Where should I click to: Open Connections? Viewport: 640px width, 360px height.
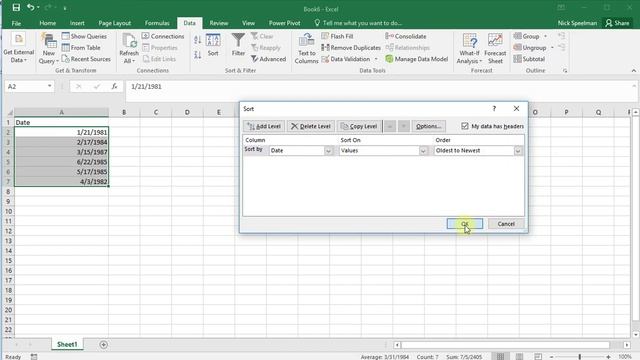(x=163, y=36)
